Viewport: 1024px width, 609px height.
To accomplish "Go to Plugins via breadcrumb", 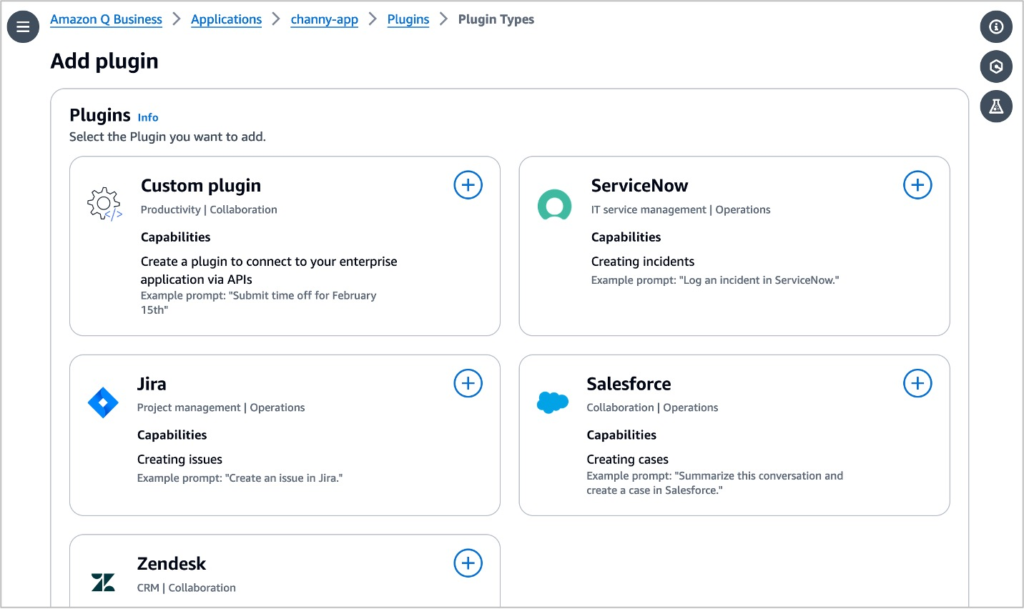I will pos(408,19).
